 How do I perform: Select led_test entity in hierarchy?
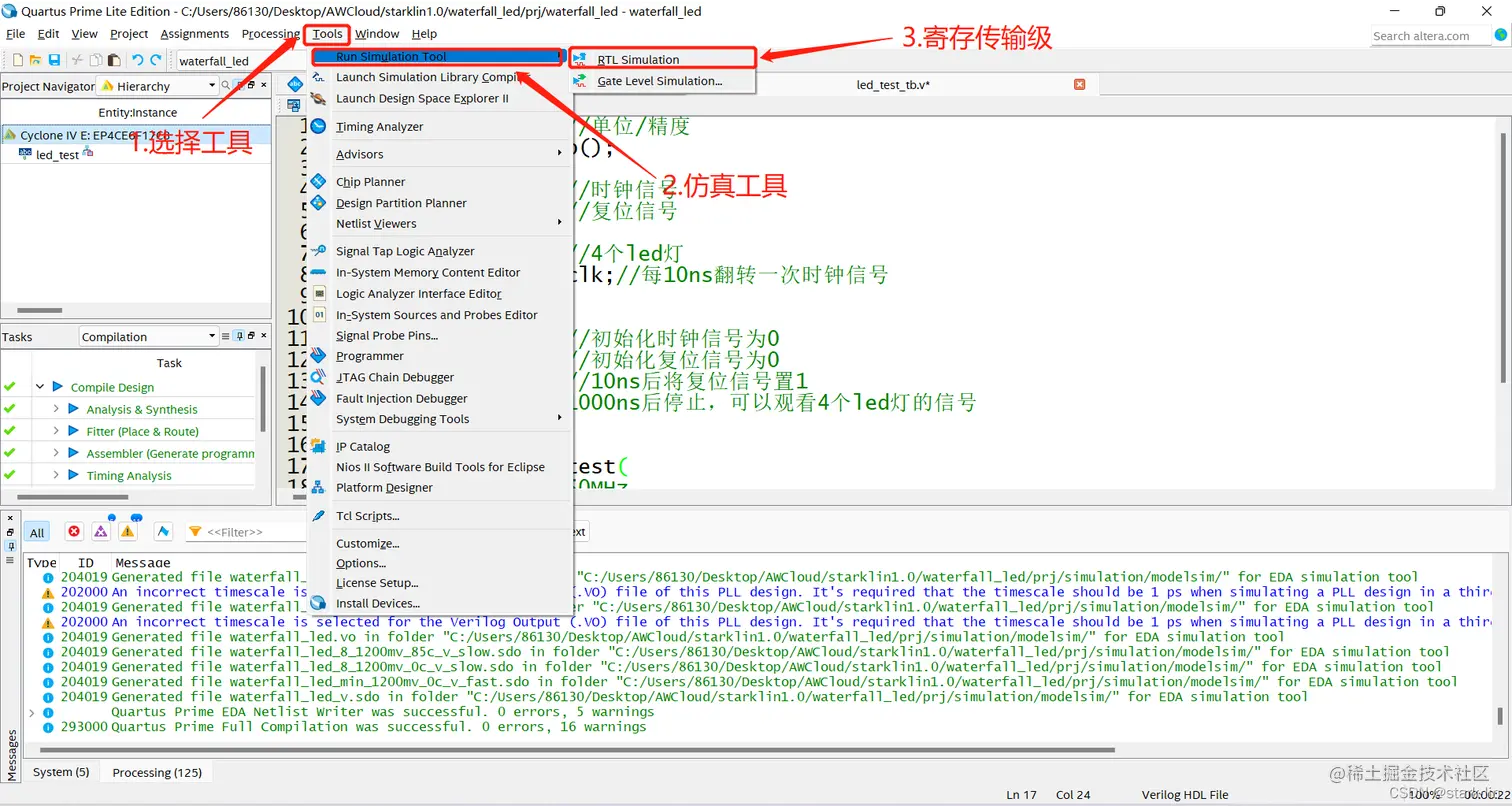pos(57,155)
